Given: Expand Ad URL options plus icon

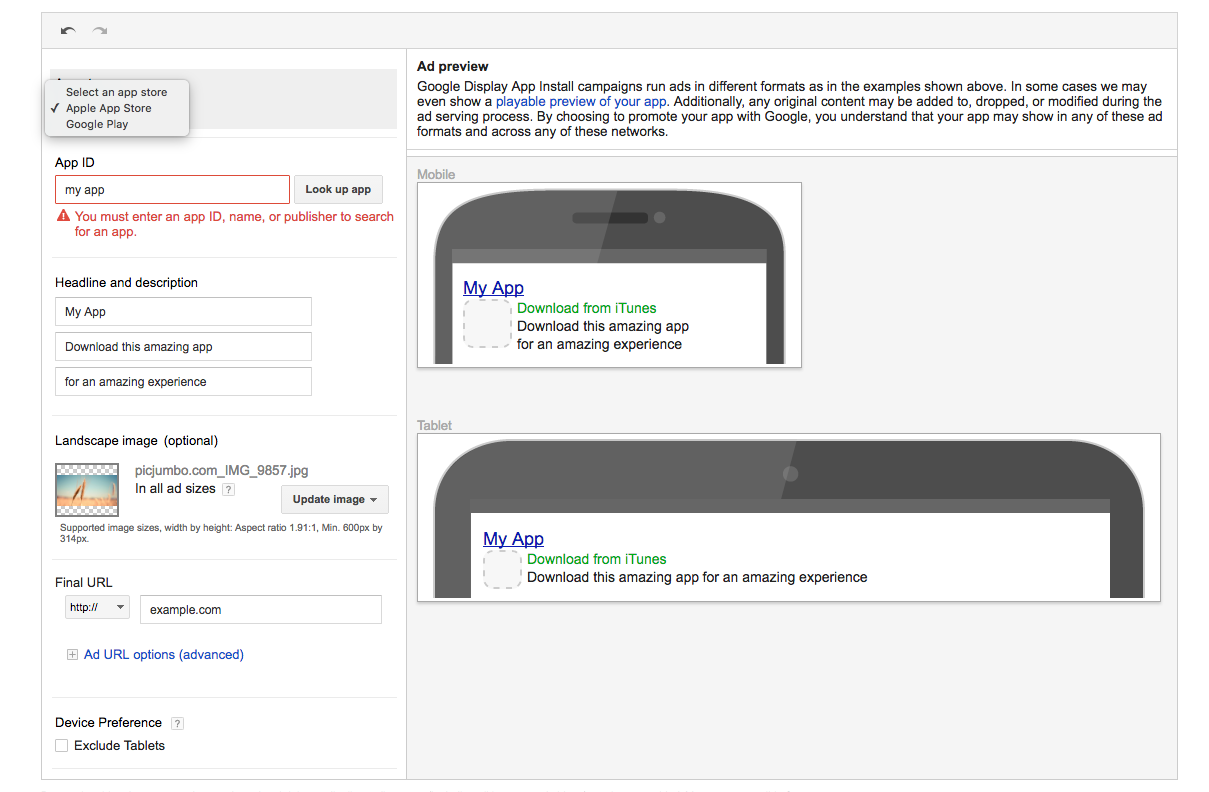Looking at the screenshot, I should (x=71, y=655).
